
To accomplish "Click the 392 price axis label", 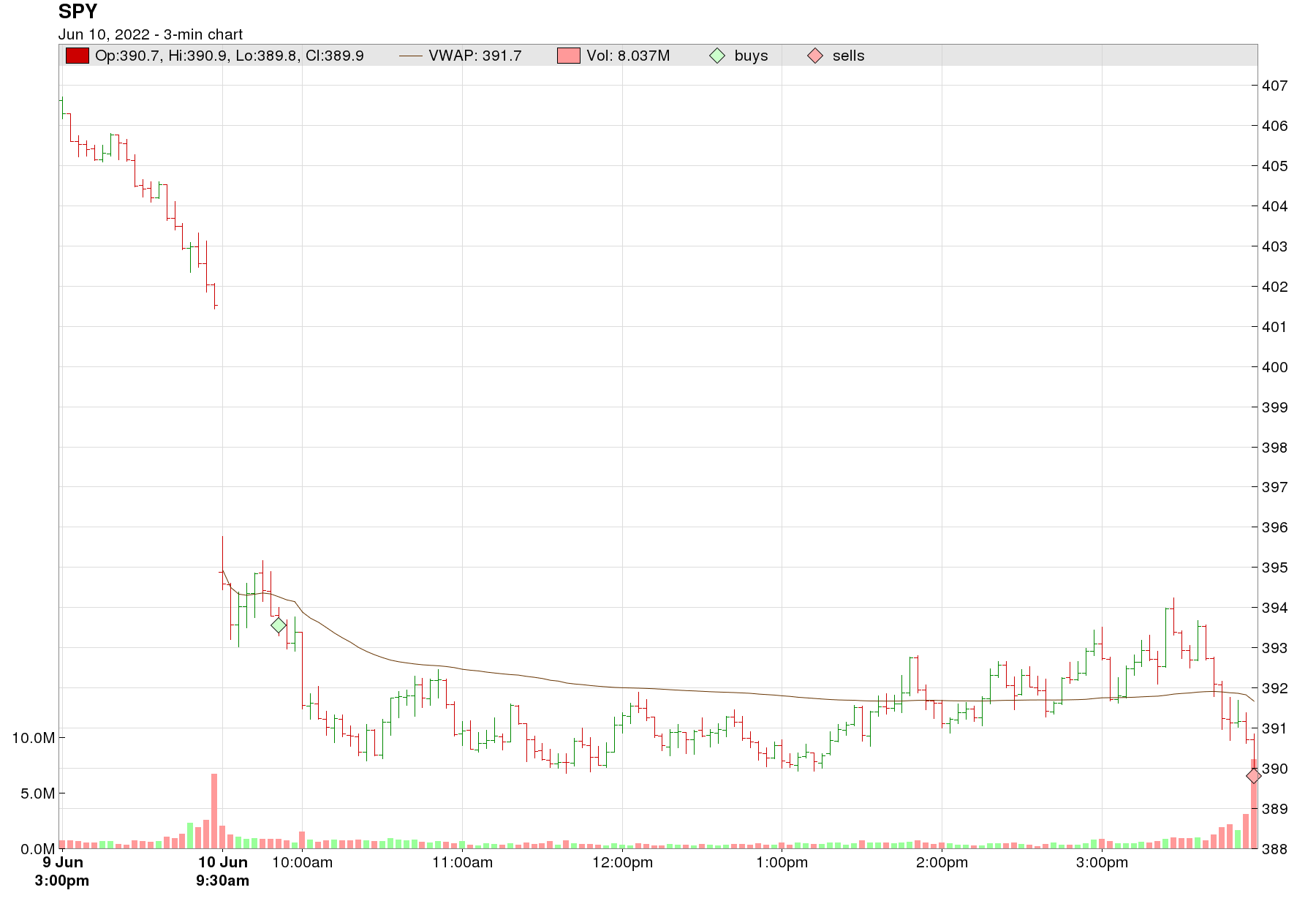I will 1275,688.
